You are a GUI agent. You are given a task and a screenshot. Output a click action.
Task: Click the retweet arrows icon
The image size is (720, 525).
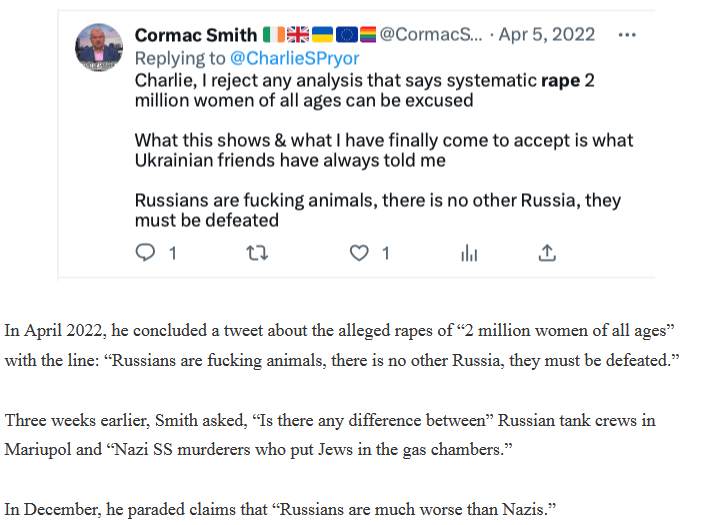click(257, 253)
